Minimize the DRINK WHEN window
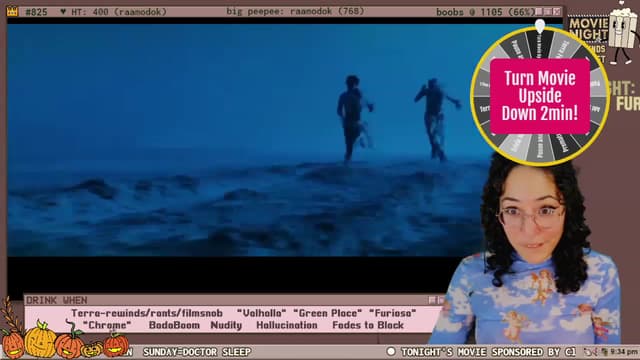This screenshot has width=640, height=360. 432,300
